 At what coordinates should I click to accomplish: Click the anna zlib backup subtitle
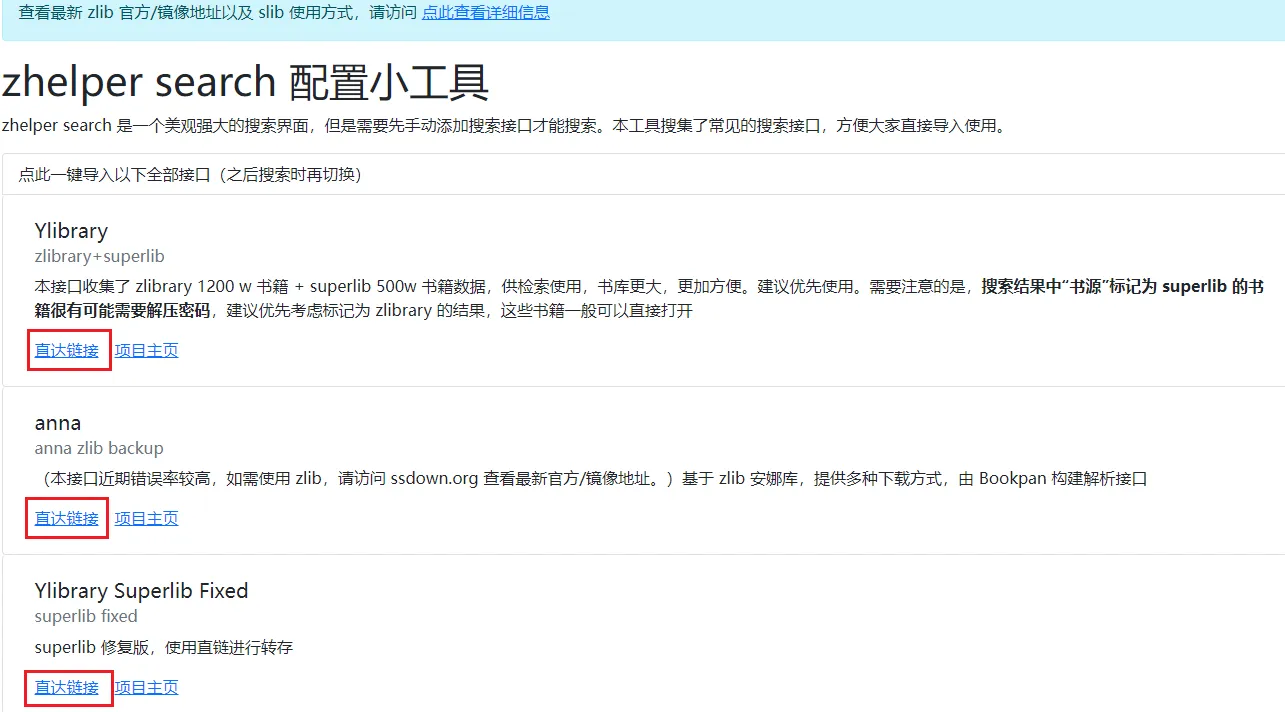coord(99,448)
